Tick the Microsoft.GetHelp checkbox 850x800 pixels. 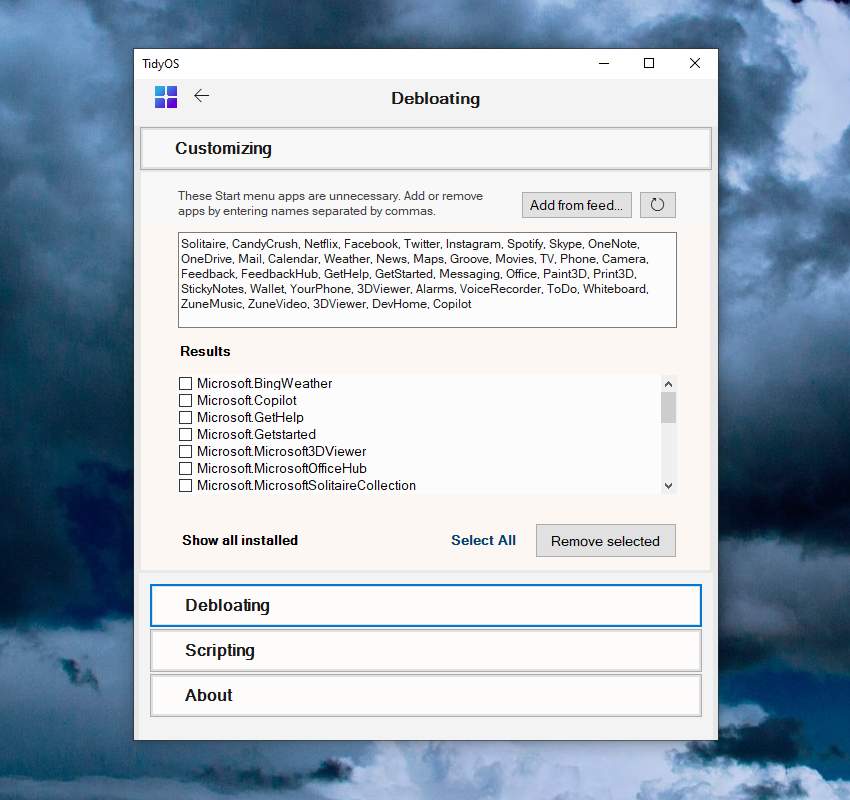coord(185,417)
